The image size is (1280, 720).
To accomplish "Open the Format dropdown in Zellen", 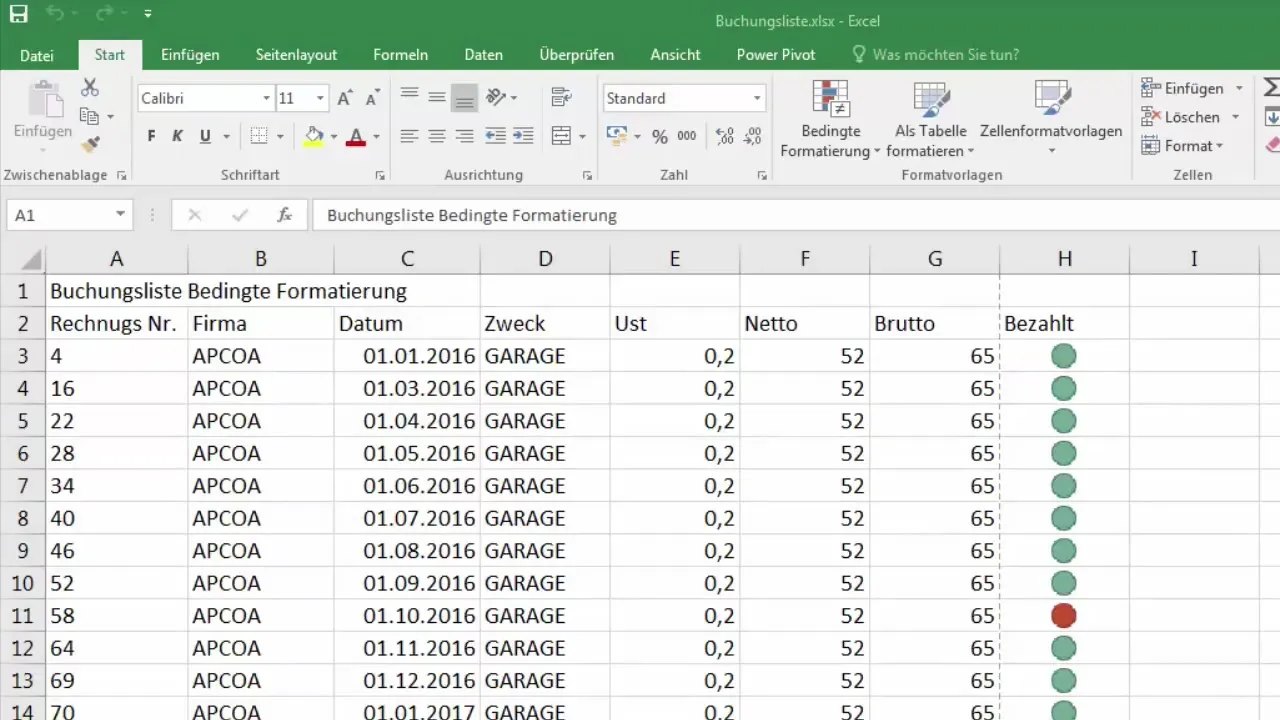I will (x=1182, y=146).
